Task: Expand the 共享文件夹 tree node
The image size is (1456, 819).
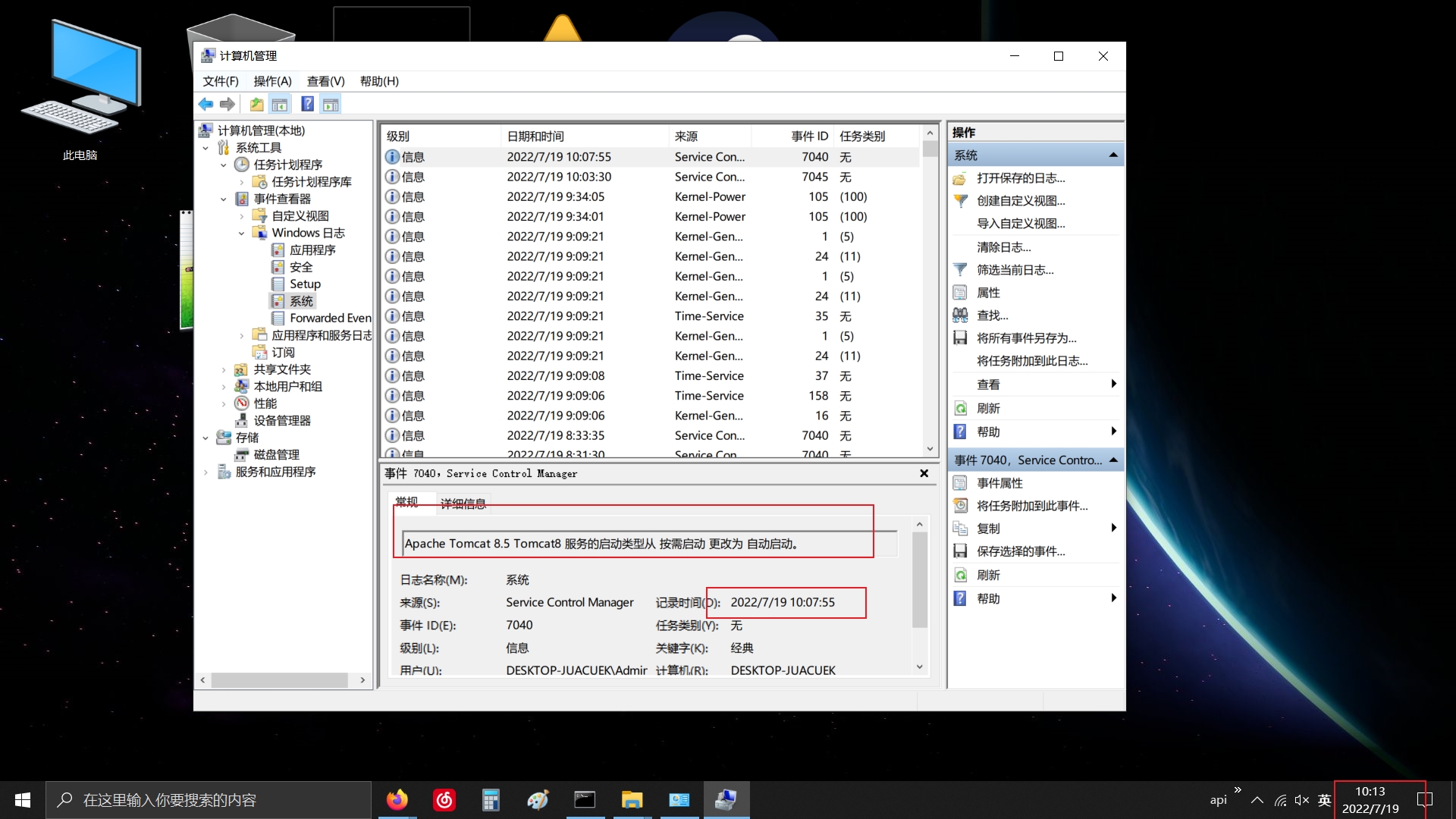Action: point(224,369)
